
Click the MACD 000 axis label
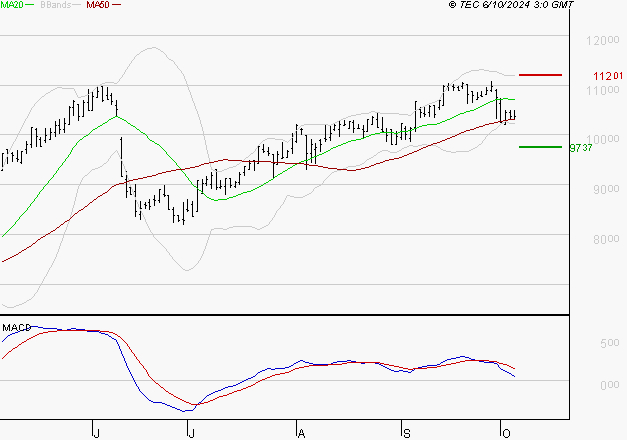[609, 385]
